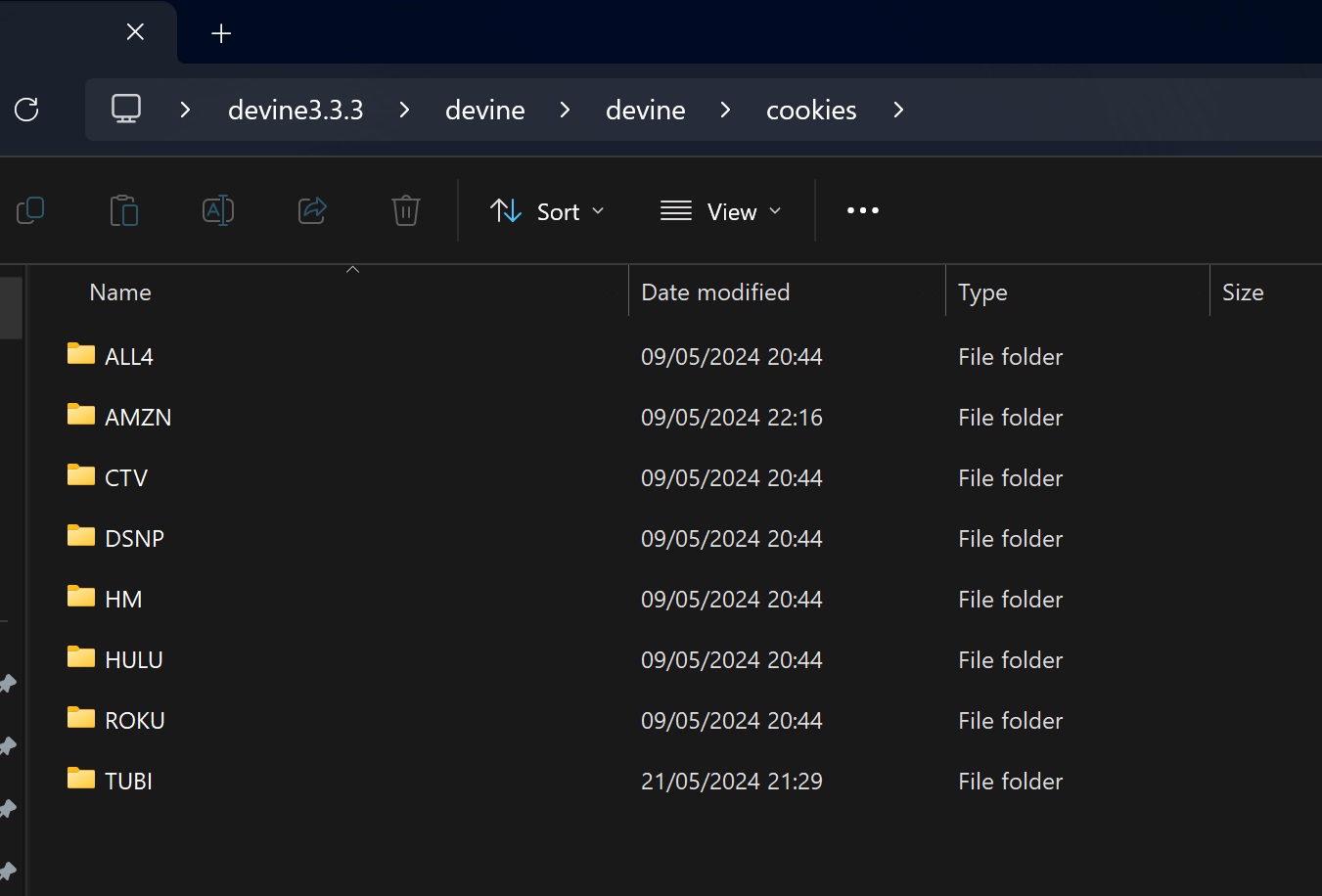Viewport: 1322px width, 896px height.
Task: Click the Type column header
Action: click(x=982, y=292)
